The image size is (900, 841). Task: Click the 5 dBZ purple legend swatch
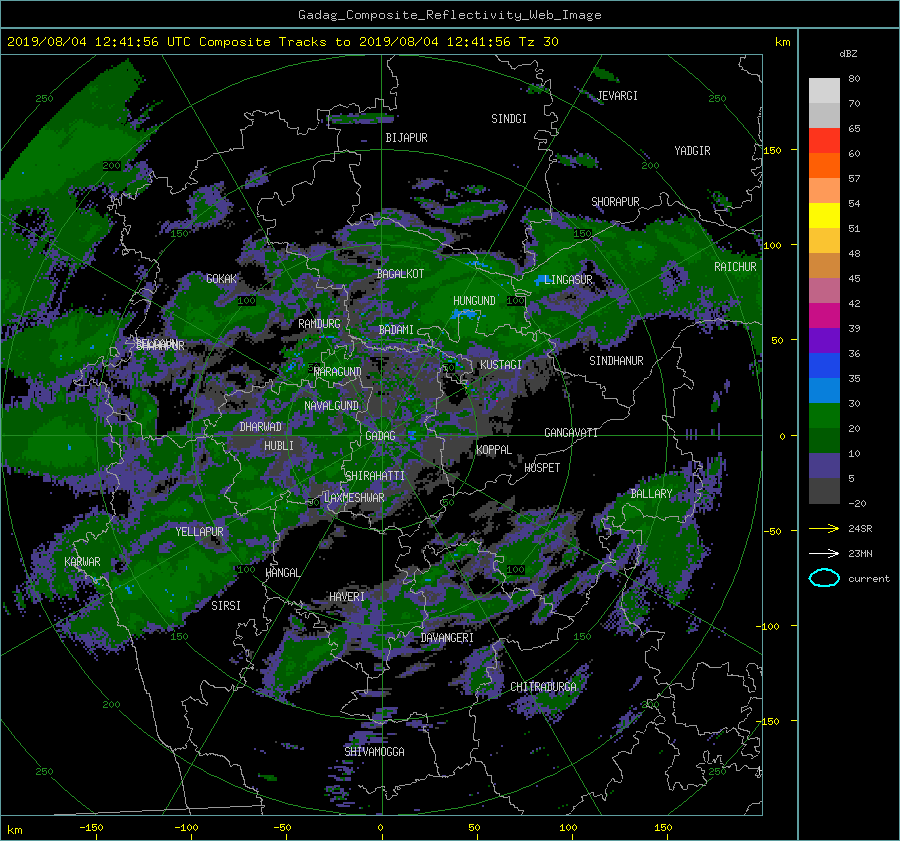824,465
